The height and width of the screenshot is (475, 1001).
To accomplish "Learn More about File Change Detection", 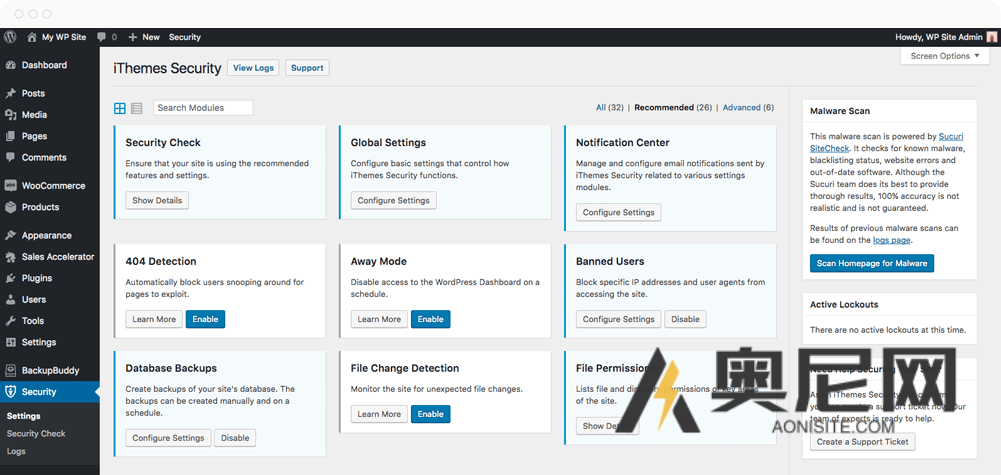I will 379,414.
